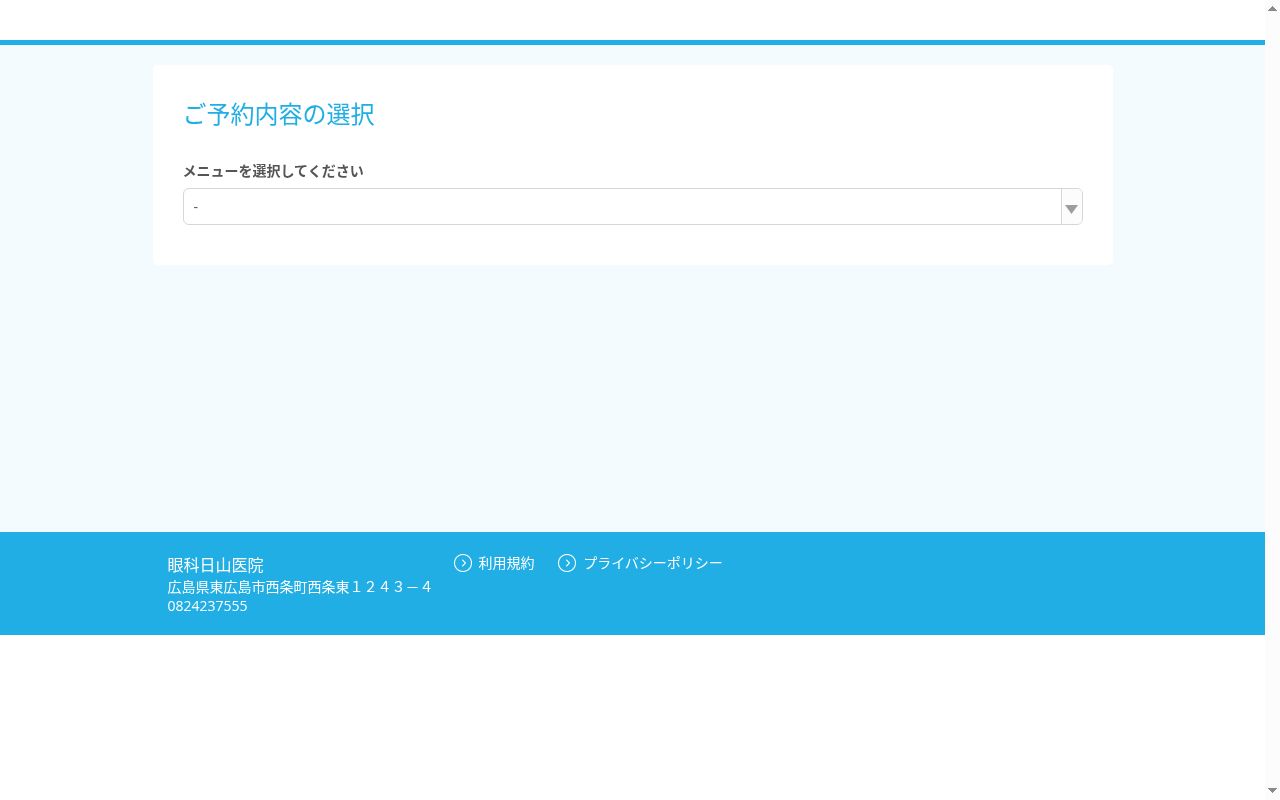This screenshot has height=800, width=1280.
Task: Open the 利用規約 link
Action: tap(506, 563)
